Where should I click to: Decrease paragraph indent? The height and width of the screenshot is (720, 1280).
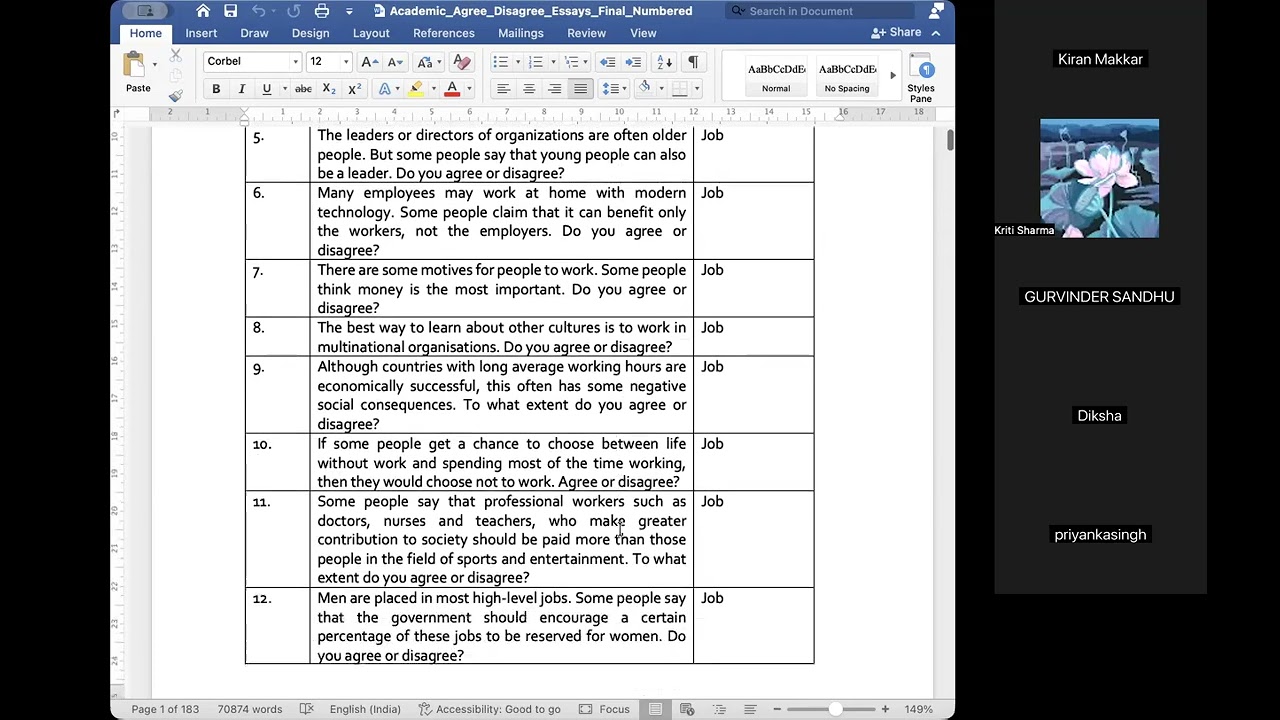608,62
